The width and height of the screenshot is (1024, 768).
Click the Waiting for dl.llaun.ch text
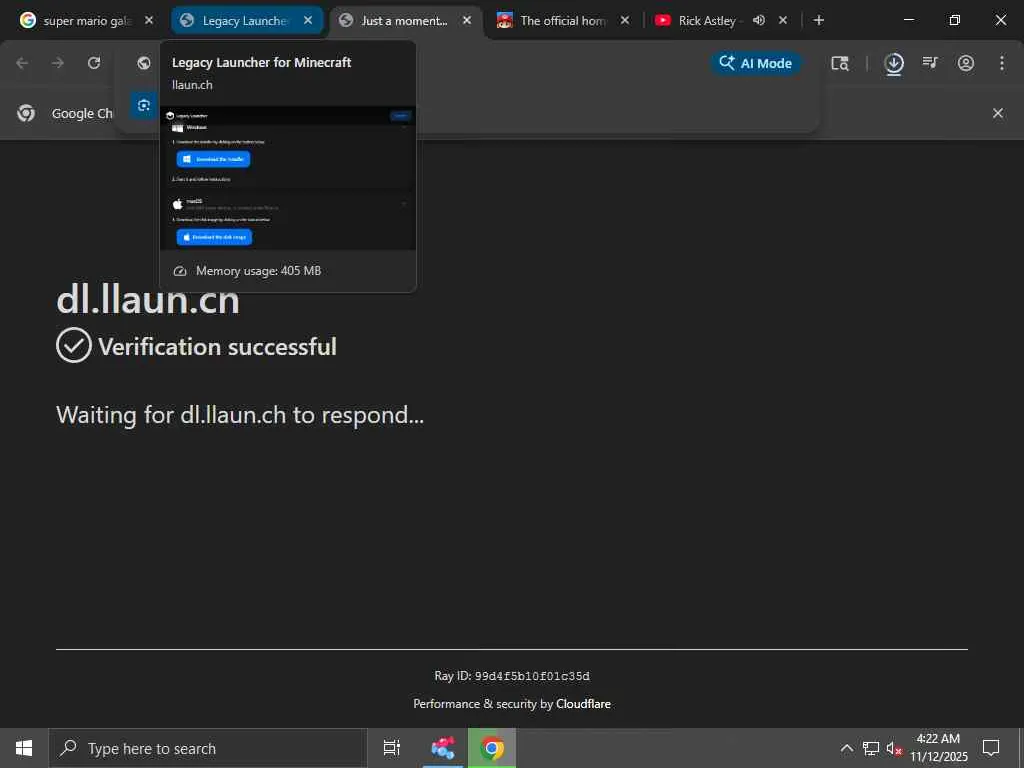pos(240,415)
